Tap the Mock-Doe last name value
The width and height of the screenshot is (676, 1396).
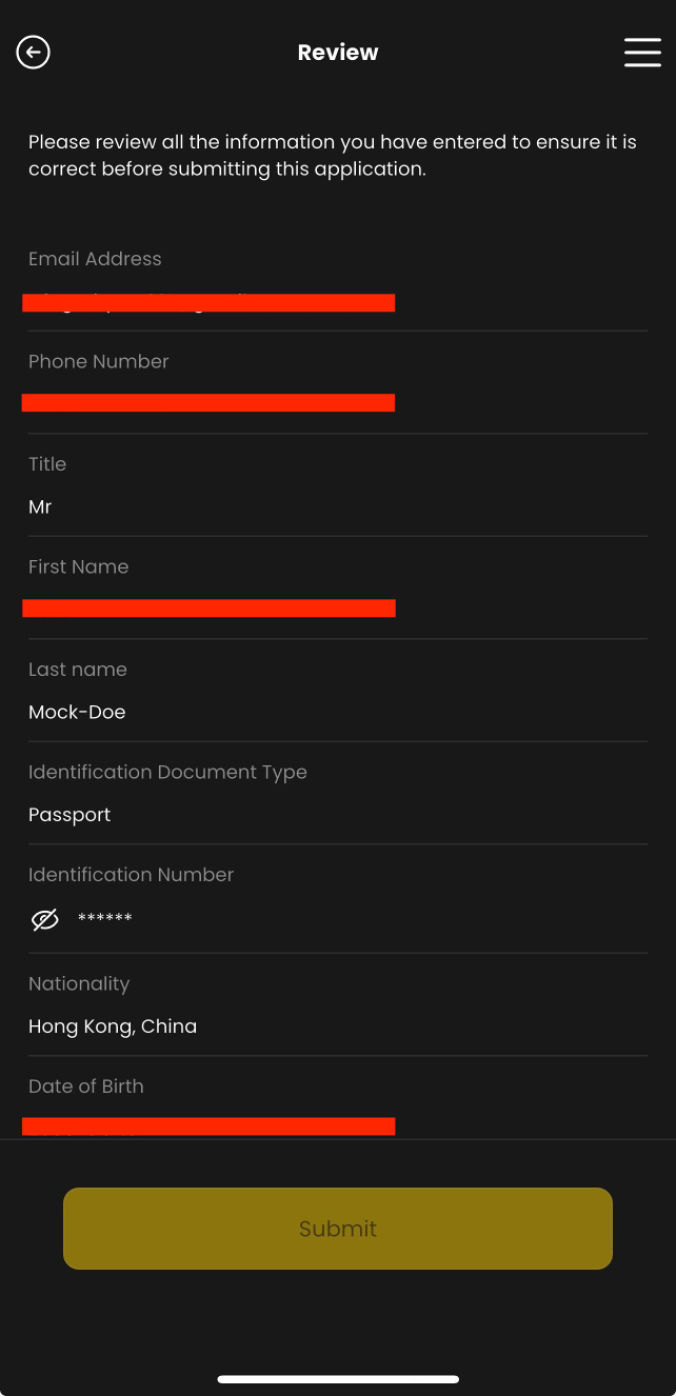click(77, 712)
